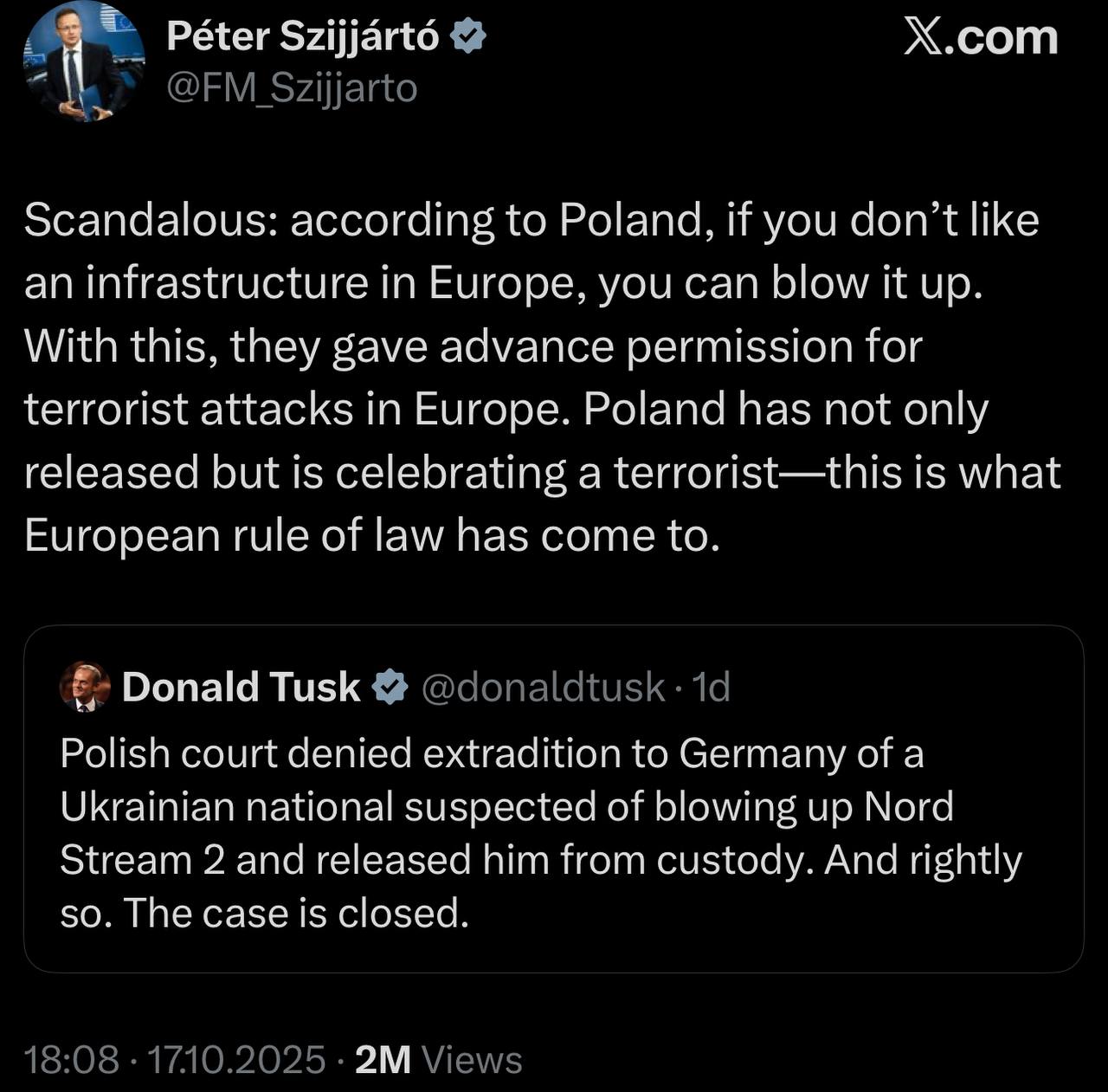
Task: Click the verified badge beside Péter Szijjártó
Action: click(468, 37)
